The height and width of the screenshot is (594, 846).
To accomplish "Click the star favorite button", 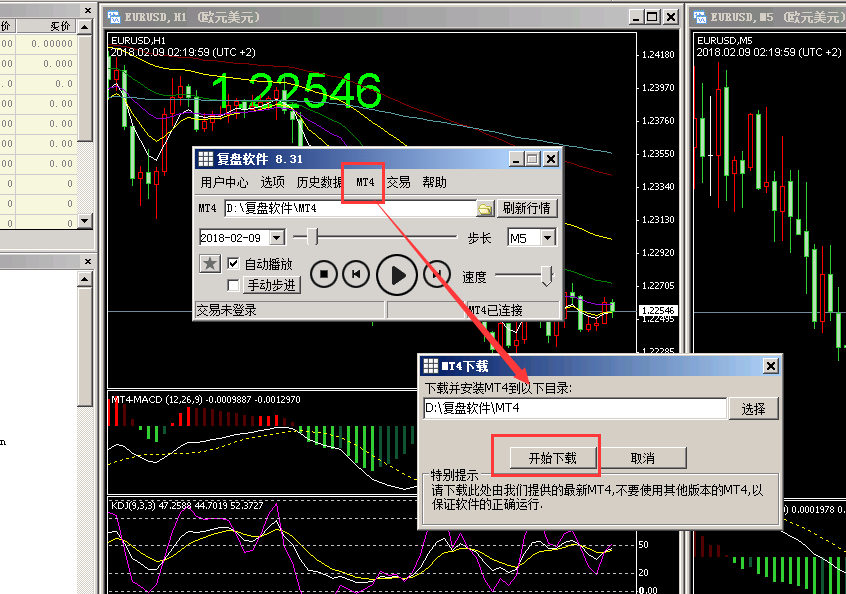I will [x=209, y=264].
